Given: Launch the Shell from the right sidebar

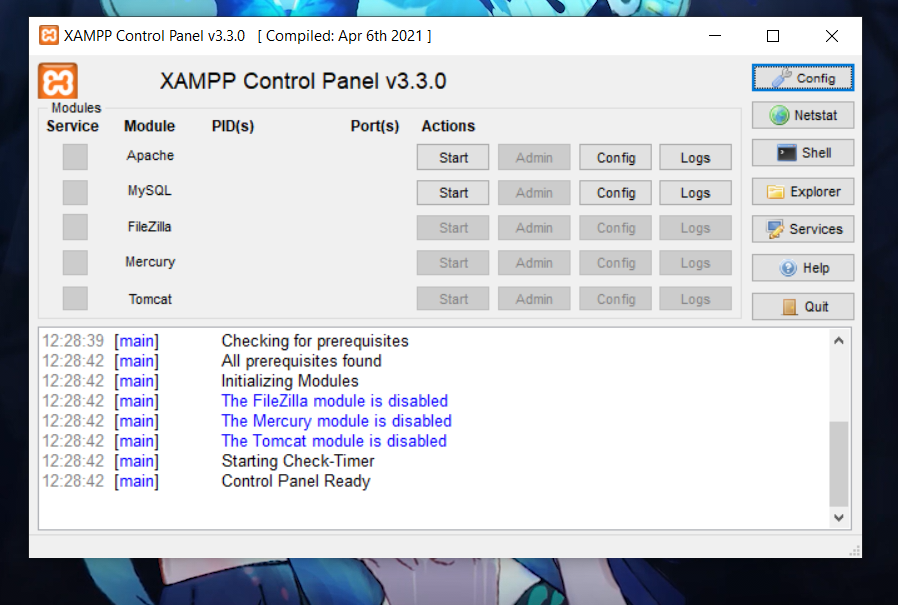Looking at the screenshot, I should point(802,153).
